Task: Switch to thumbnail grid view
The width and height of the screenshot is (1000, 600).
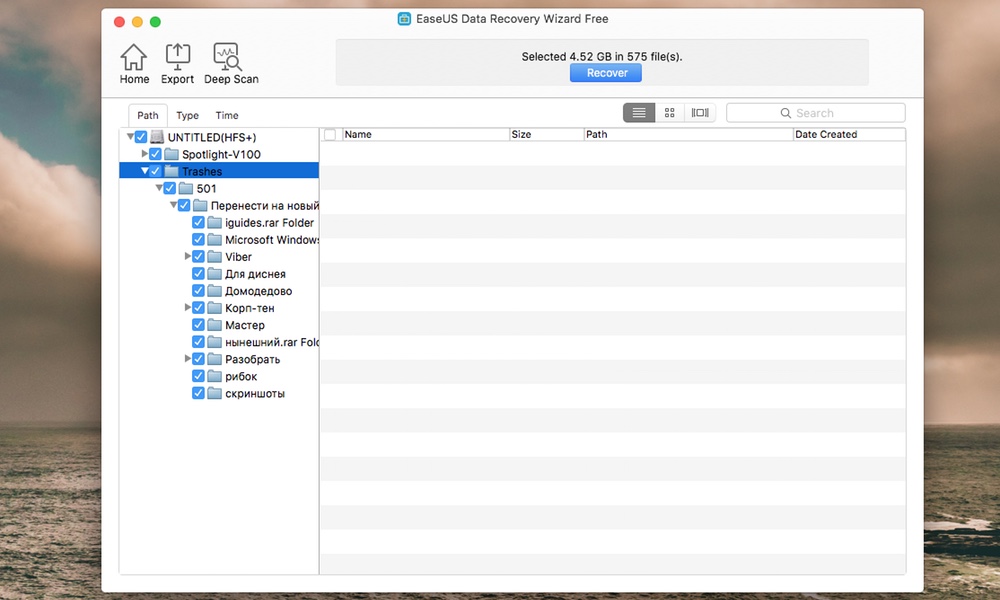Action: [670, 113]
